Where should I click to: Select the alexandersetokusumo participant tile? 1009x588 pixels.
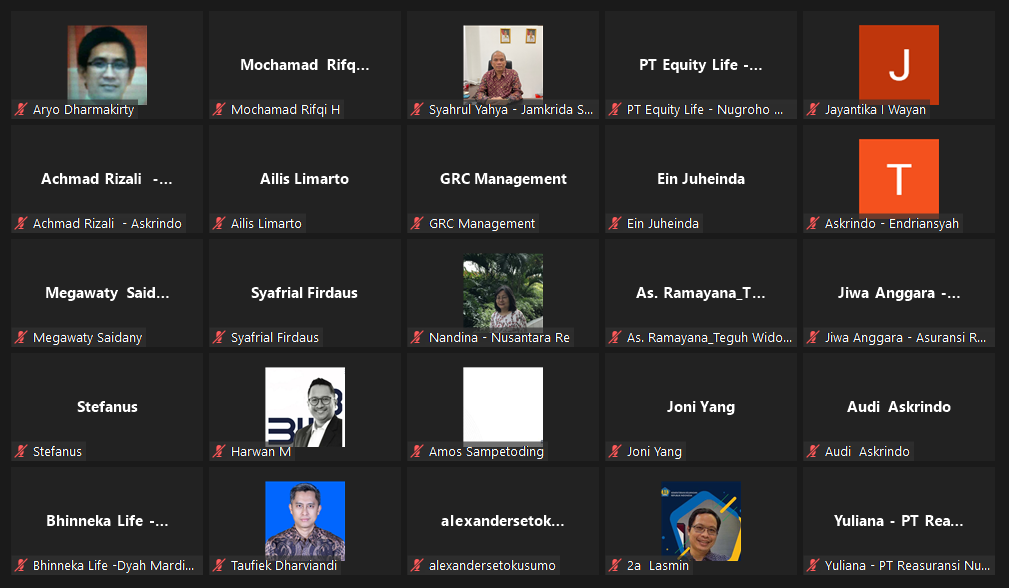(503, 520)
